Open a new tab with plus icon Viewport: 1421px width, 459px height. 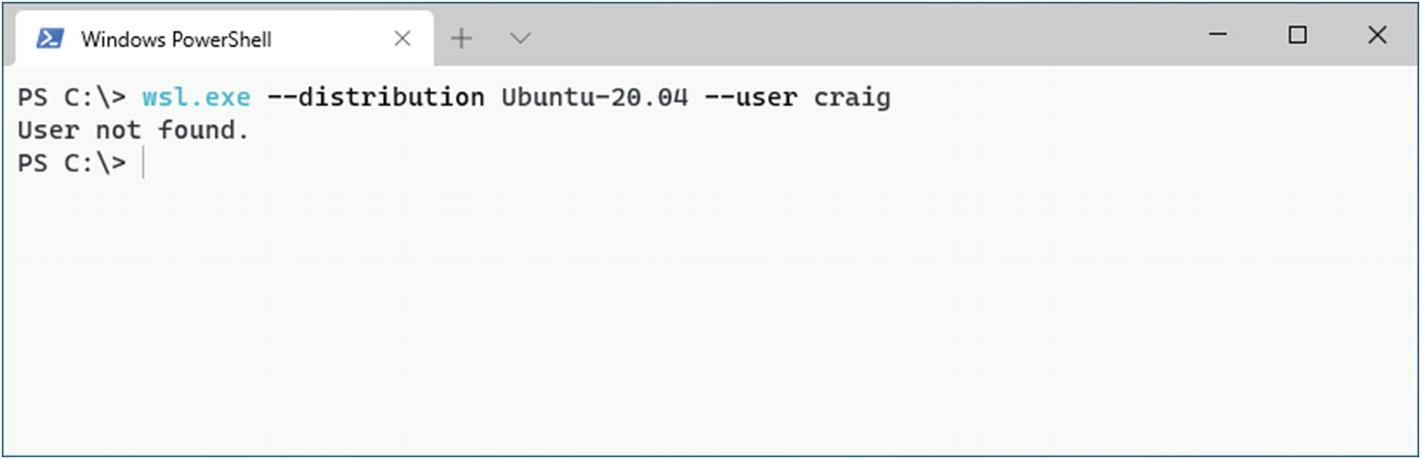click(461, 38)
